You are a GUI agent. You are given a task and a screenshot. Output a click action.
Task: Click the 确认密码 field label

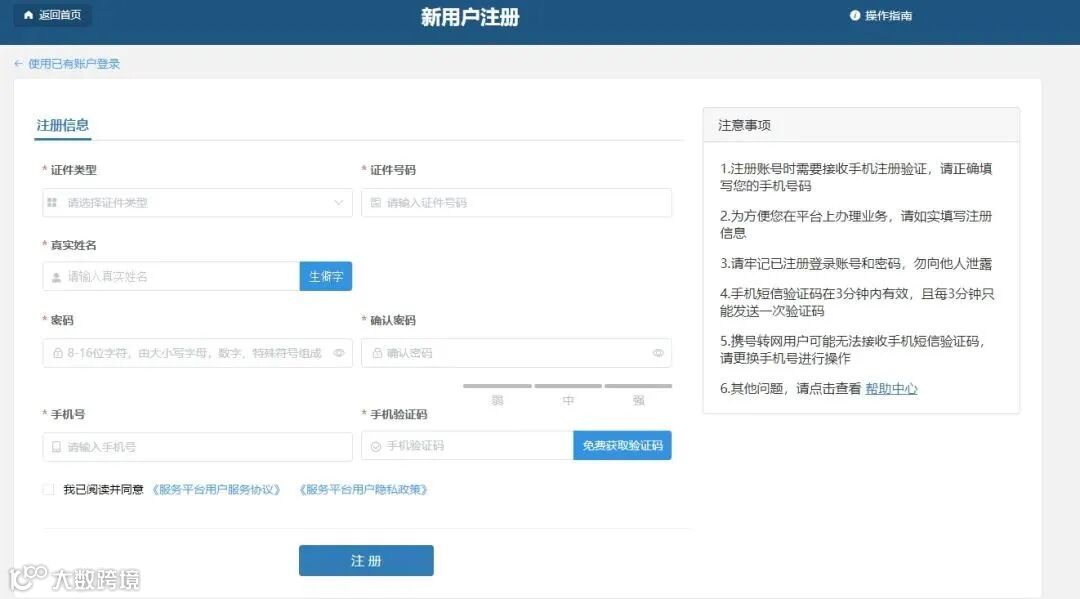pos(393,320)
